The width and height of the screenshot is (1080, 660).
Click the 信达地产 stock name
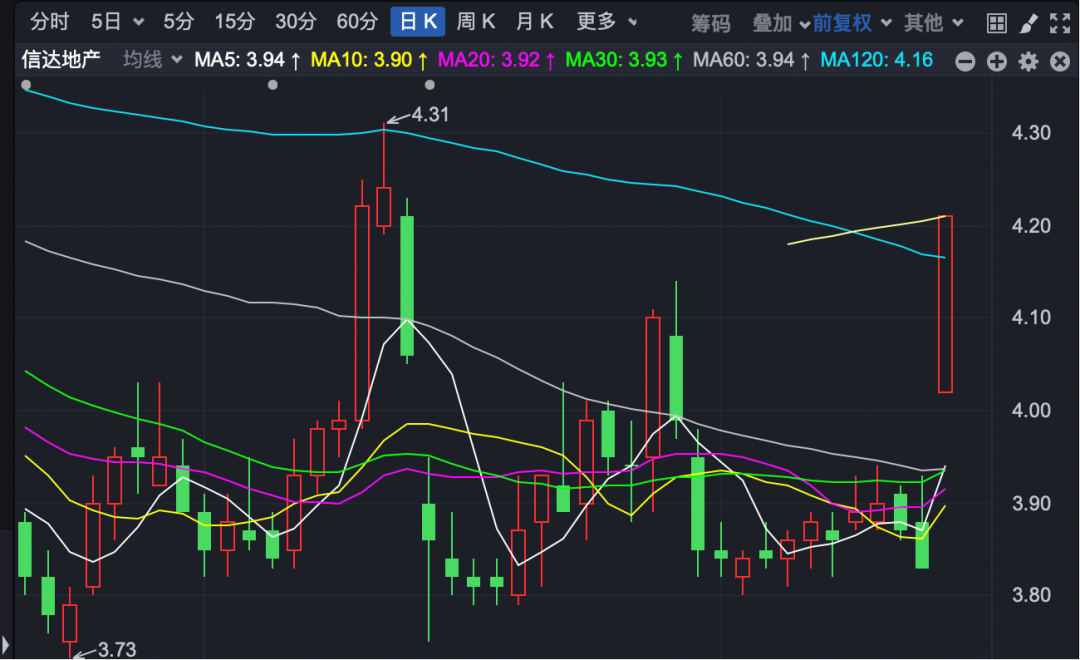pos(62,60)
